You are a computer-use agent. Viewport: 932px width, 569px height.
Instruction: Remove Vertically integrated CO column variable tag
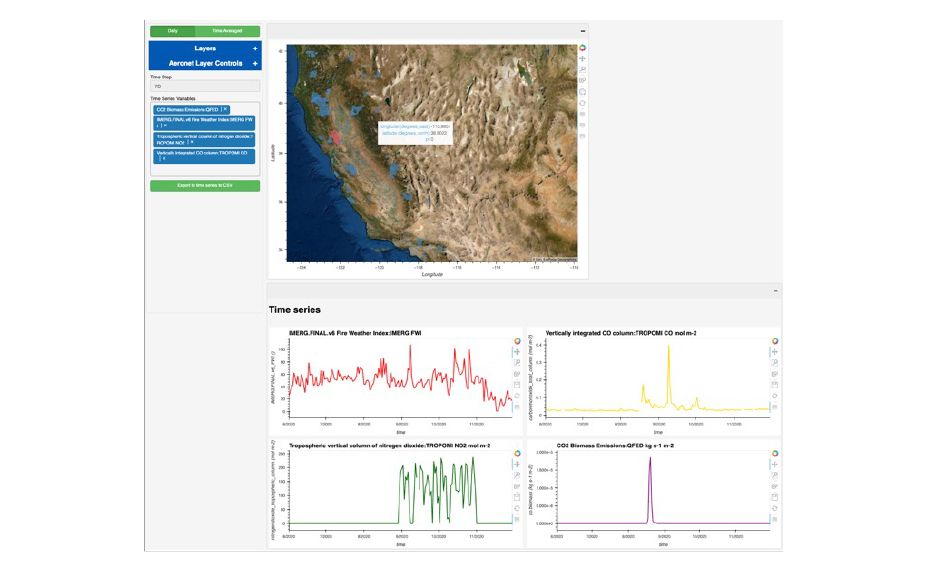click(163, 159)
